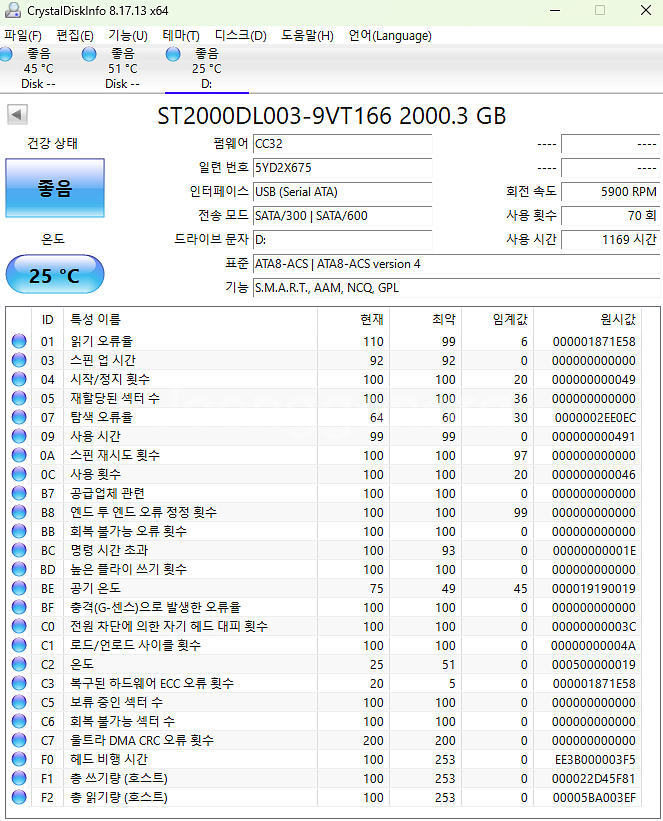Viewport: 663px width, 821px height.
Task: Click the 좋음 health status button
Action: click(55, 188)
